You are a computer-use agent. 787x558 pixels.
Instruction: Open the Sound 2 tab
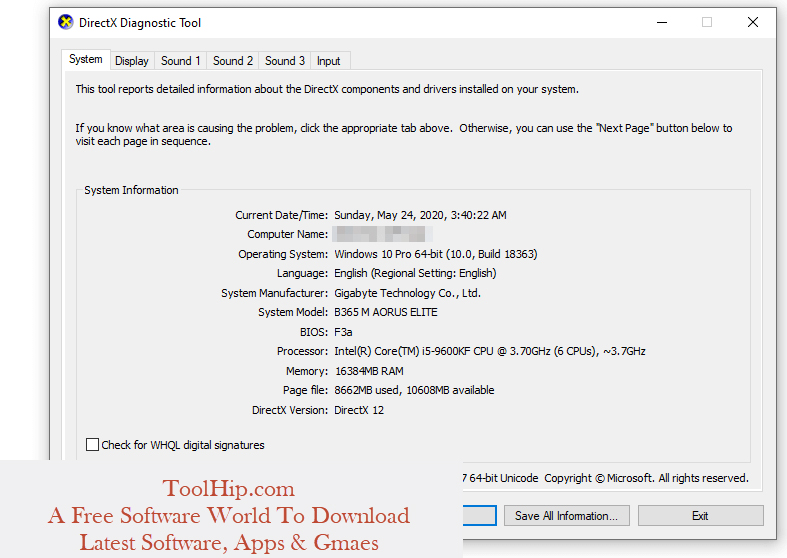click(233, 61)
